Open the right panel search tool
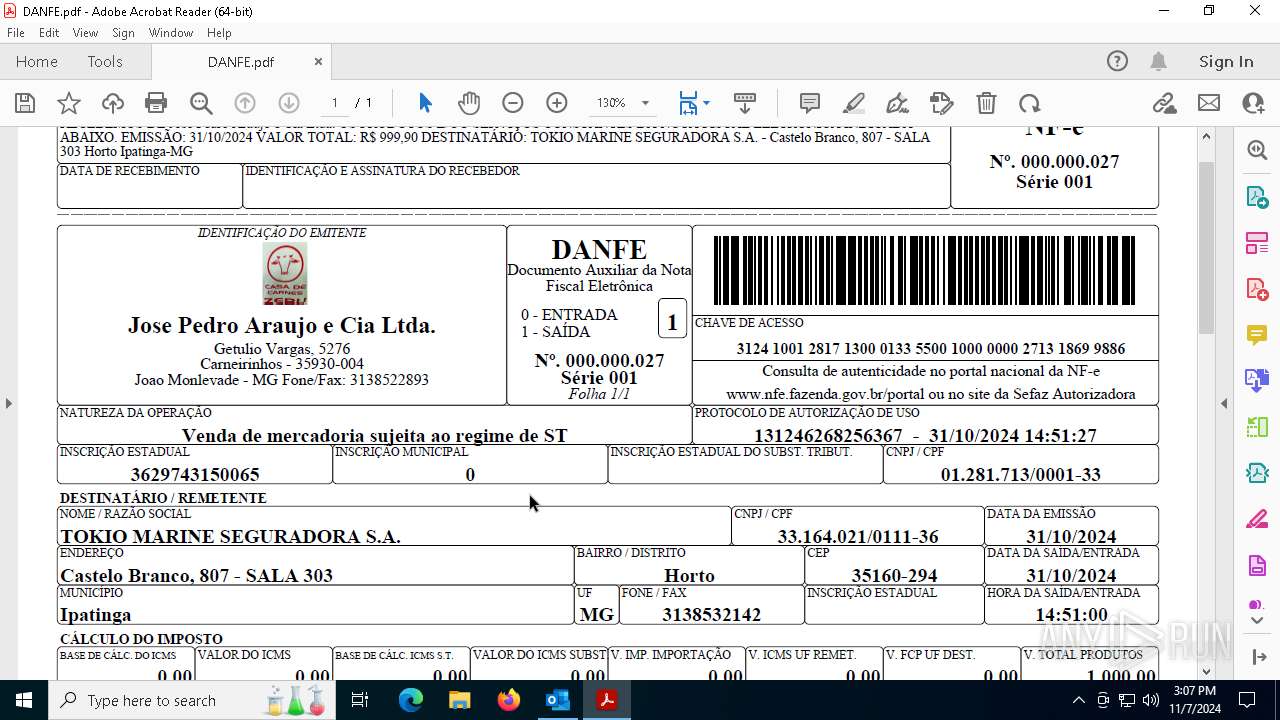Viewport: 1280px width, 720px height. tap(1257, 150)
